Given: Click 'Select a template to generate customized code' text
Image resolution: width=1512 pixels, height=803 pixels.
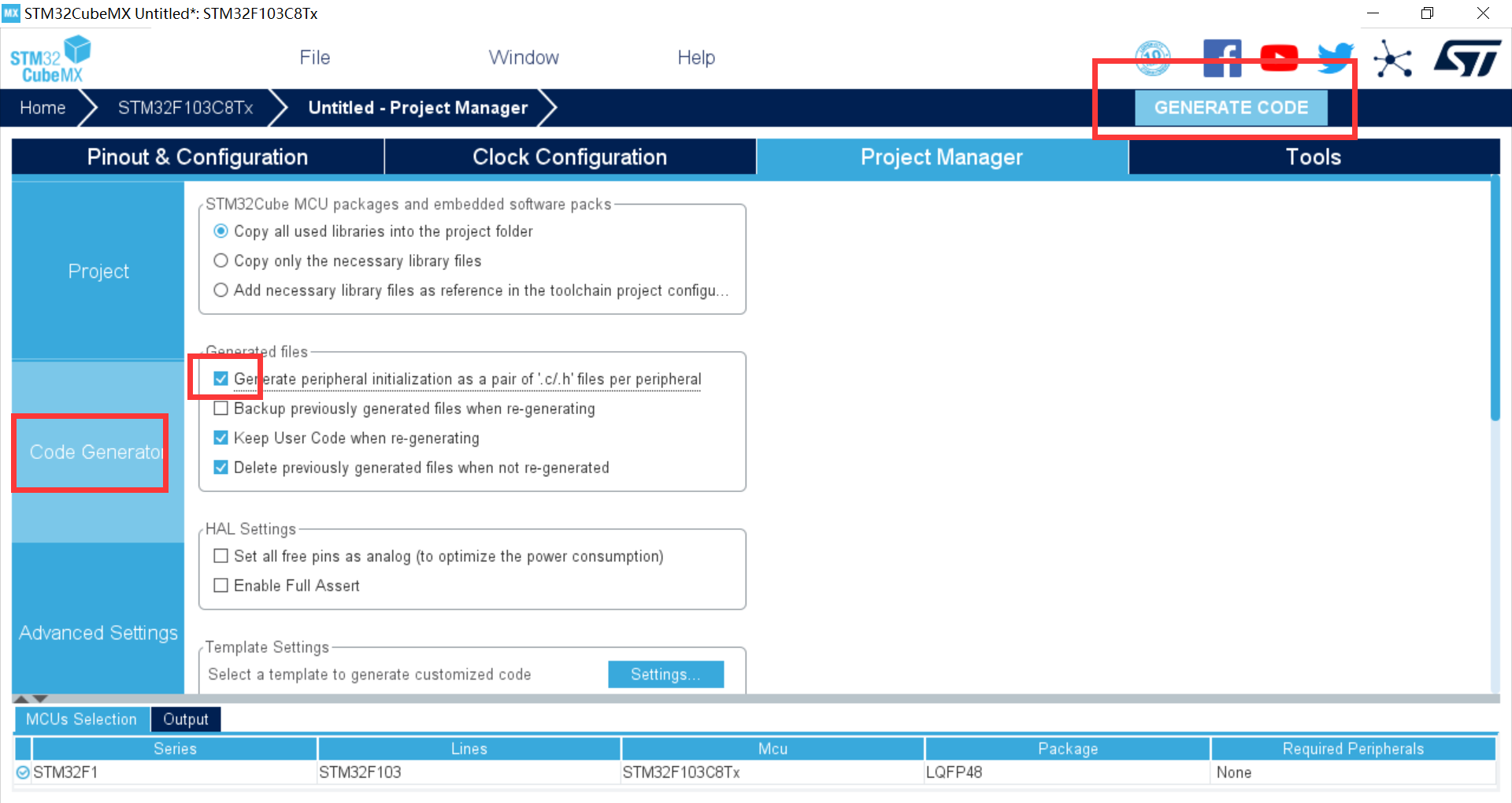Looking at the screenshot, I should (x=369, y=675).
